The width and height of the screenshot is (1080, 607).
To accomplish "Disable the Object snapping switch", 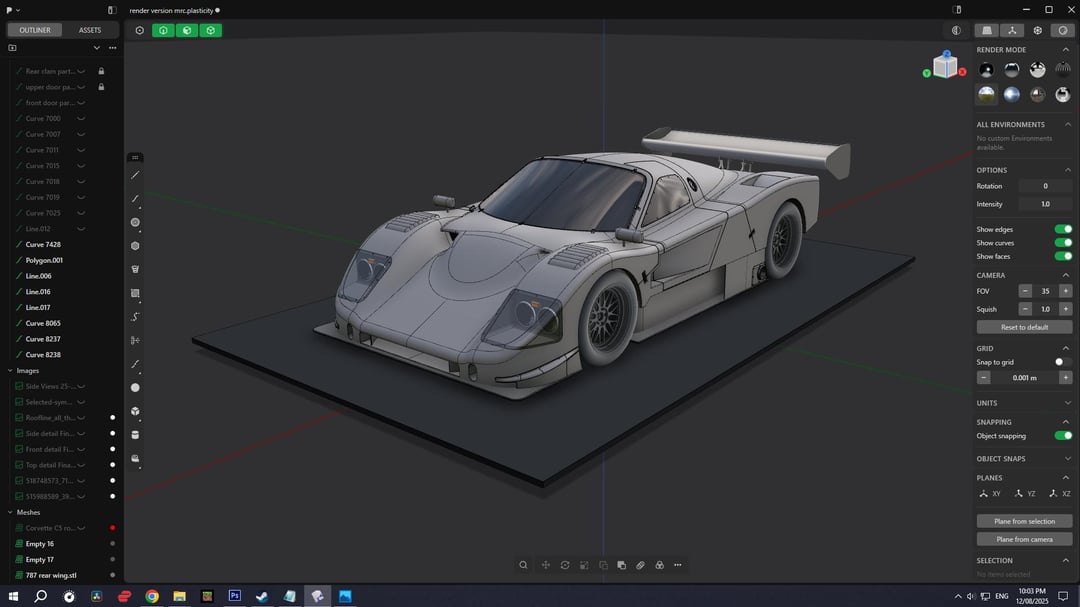I will (x=1063, y=436).
